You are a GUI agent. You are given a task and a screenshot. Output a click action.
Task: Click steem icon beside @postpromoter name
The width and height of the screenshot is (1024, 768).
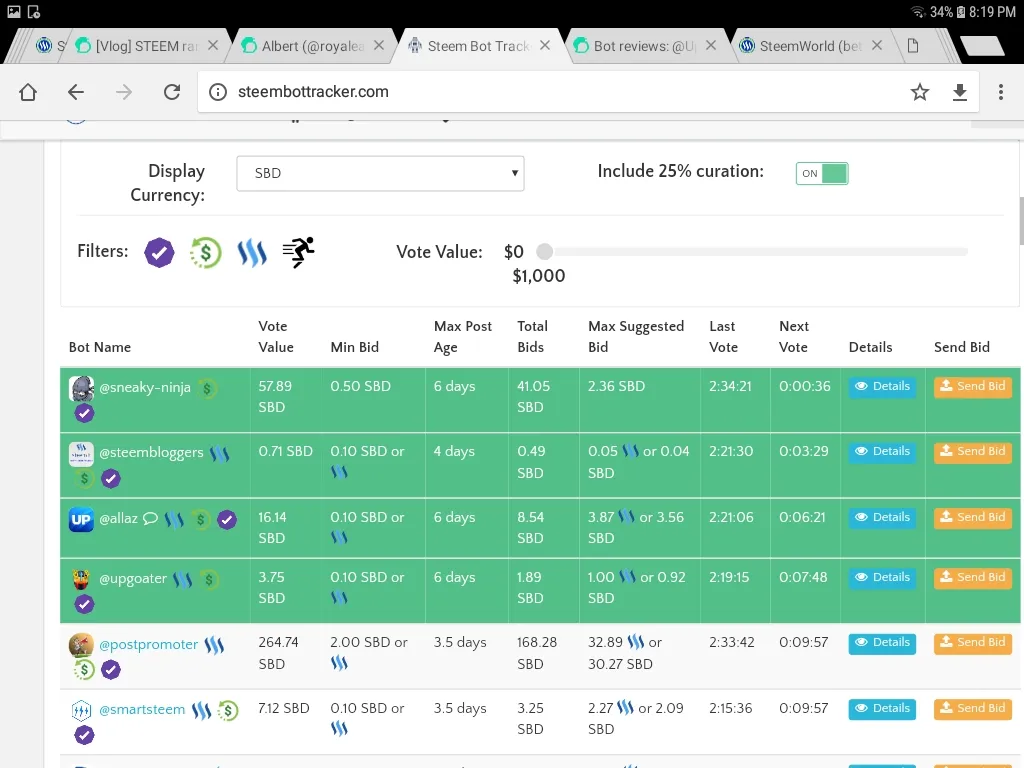pos(214,645)
